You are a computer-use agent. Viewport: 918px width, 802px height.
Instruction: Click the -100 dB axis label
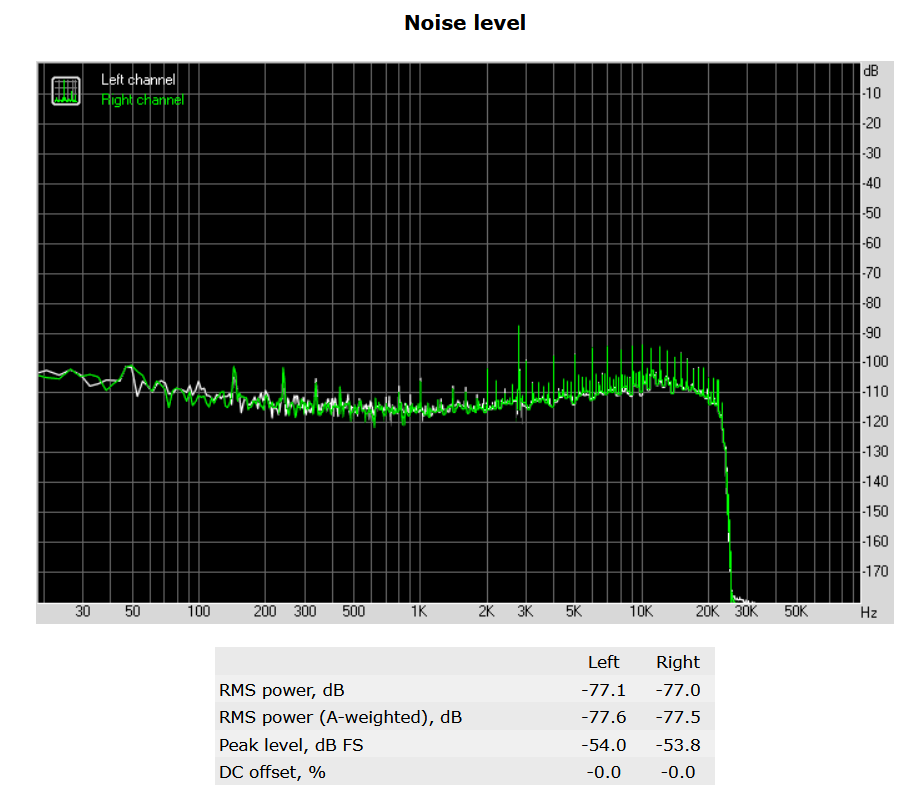point(875,362)
